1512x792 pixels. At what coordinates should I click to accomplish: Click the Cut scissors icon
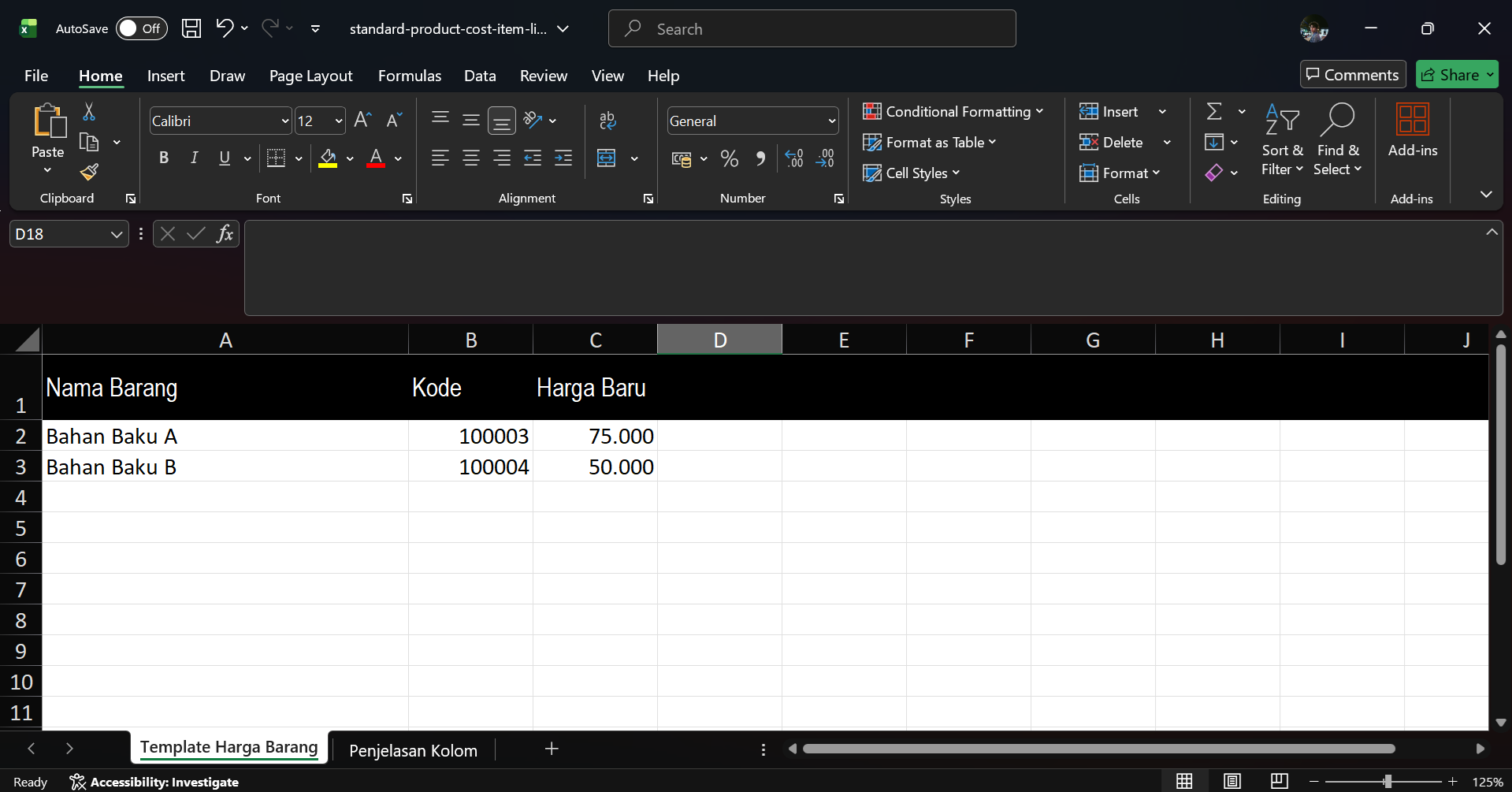point(89,112)
